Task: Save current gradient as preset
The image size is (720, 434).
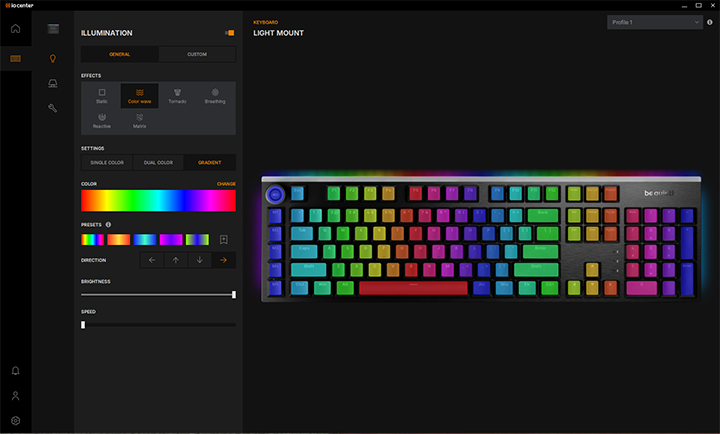Action: 224,240
